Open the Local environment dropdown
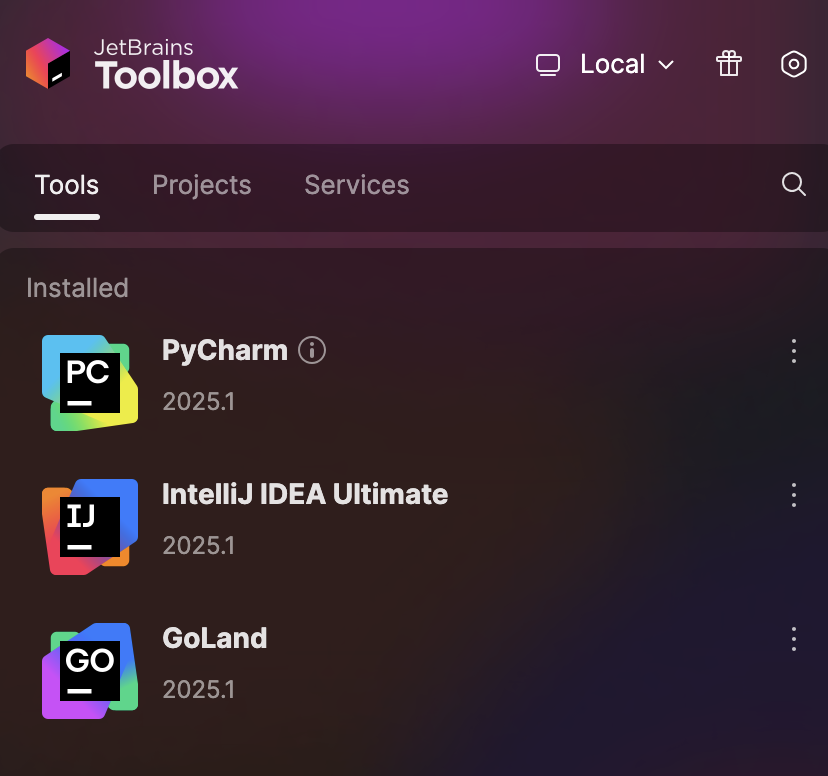 point(605,64)
